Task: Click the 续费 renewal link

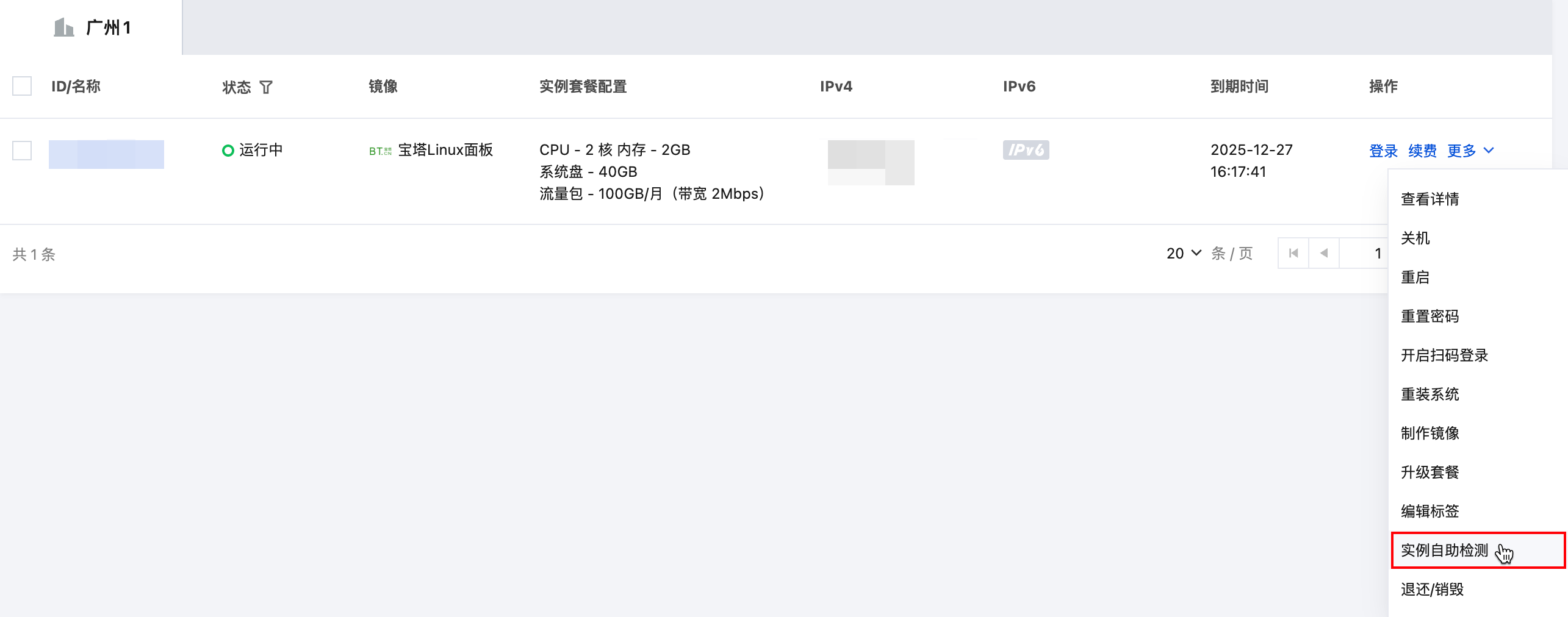Action: tap(1422, 151)
